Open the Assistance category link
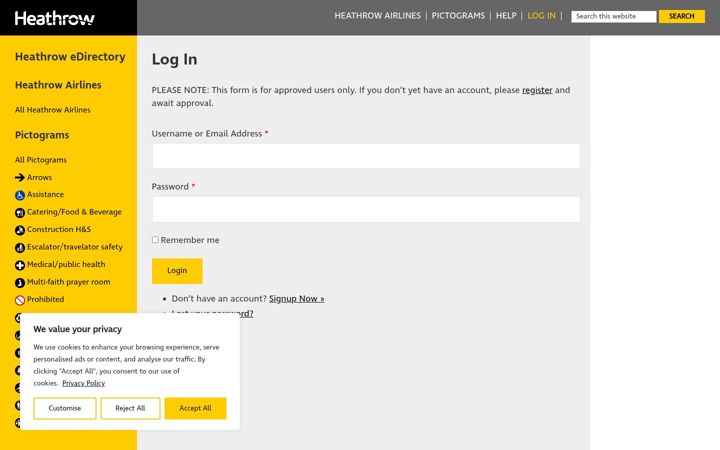Viewport: 720px width, 450px height. 45,195
